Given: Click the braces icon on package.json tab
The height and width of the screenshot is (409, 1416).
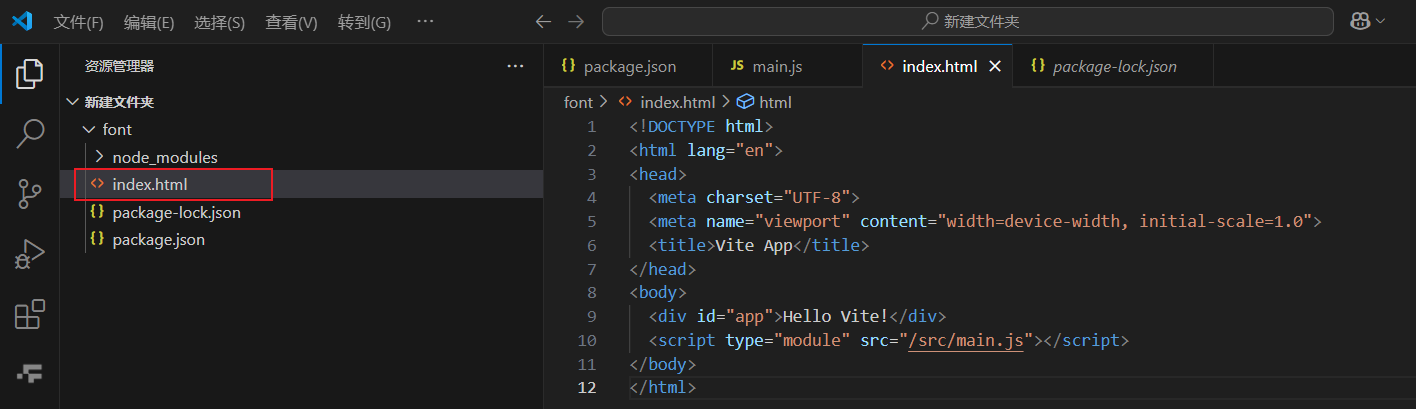Looking at the screenshot, I should point(568,66).
